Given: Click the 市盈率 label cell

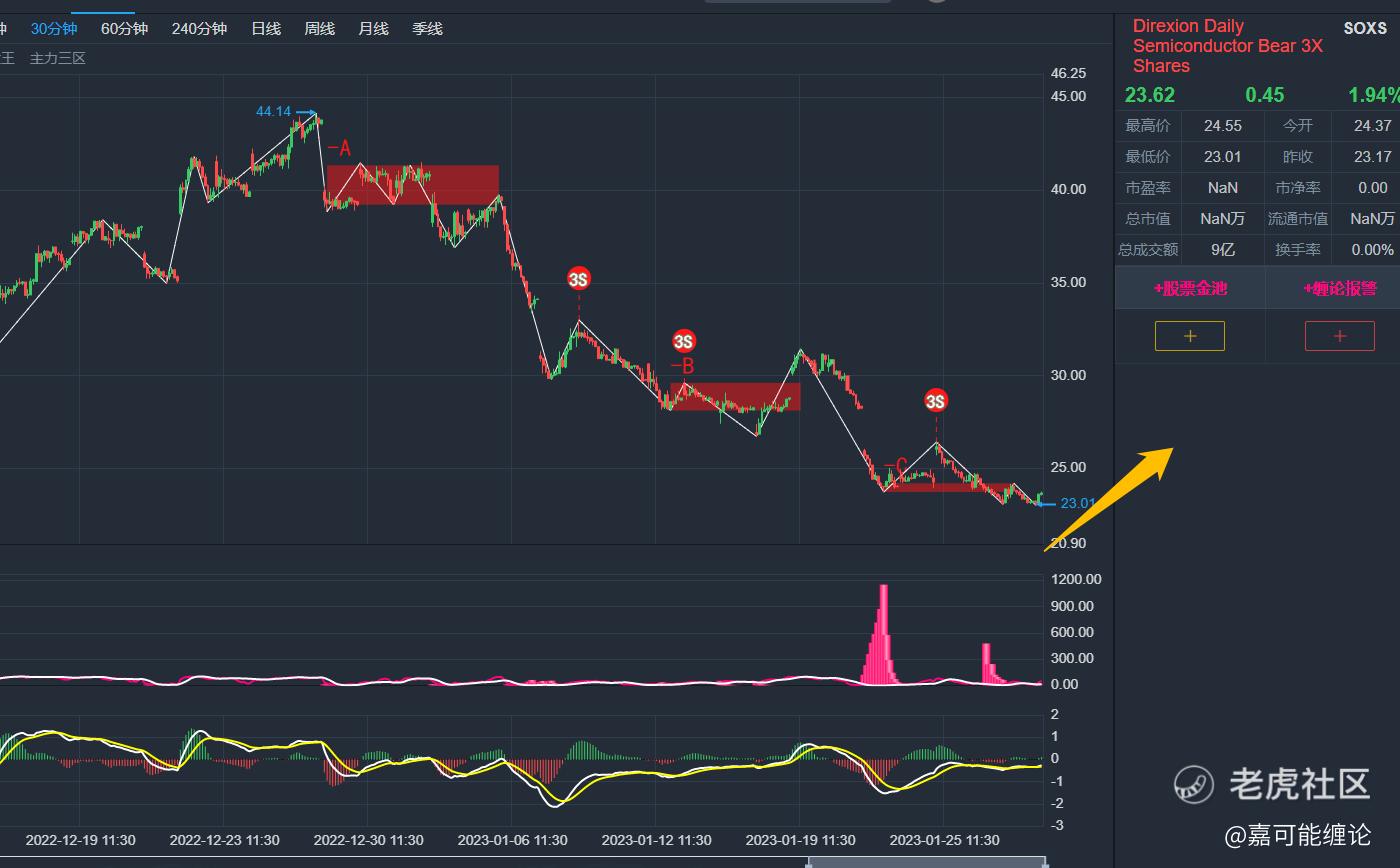Looking at the screenshot, I should click(1148, 188).
